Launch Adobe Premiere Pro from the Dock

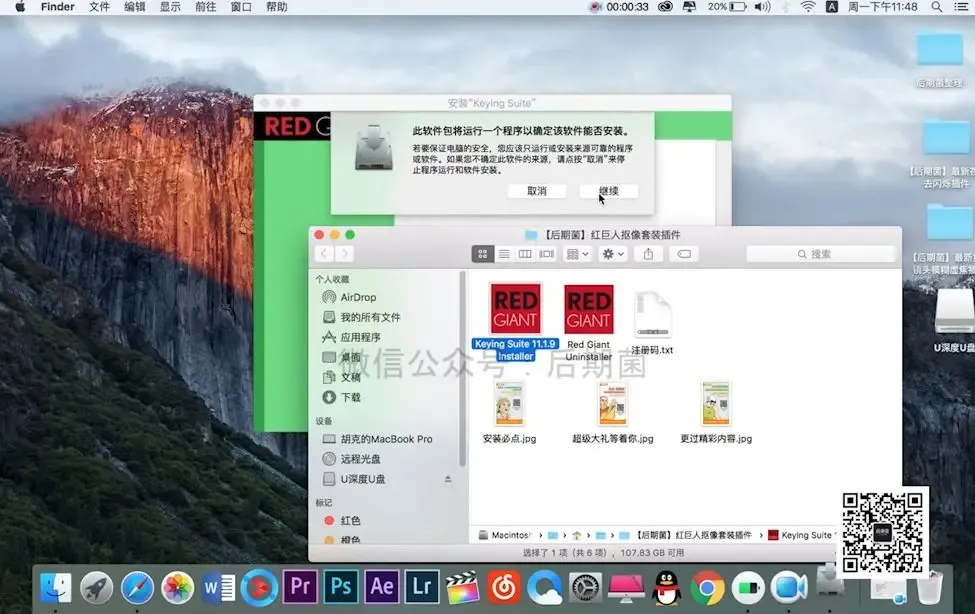pos(300,587)
